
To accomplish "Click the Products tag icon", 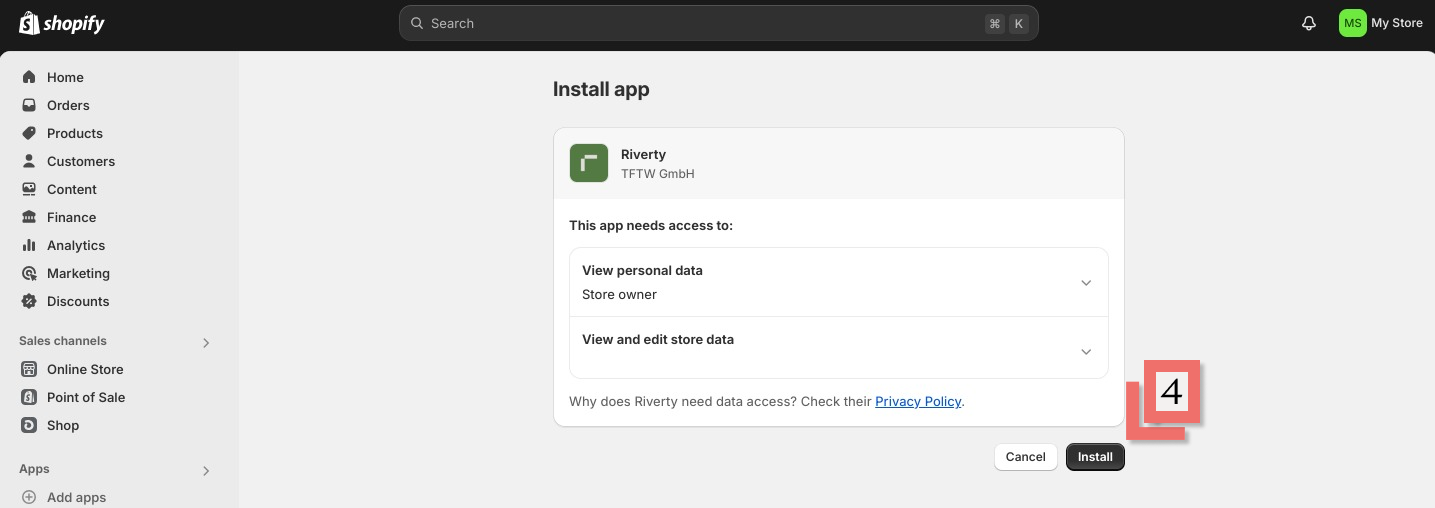I will pyautogui.click(x=29, y=133).
